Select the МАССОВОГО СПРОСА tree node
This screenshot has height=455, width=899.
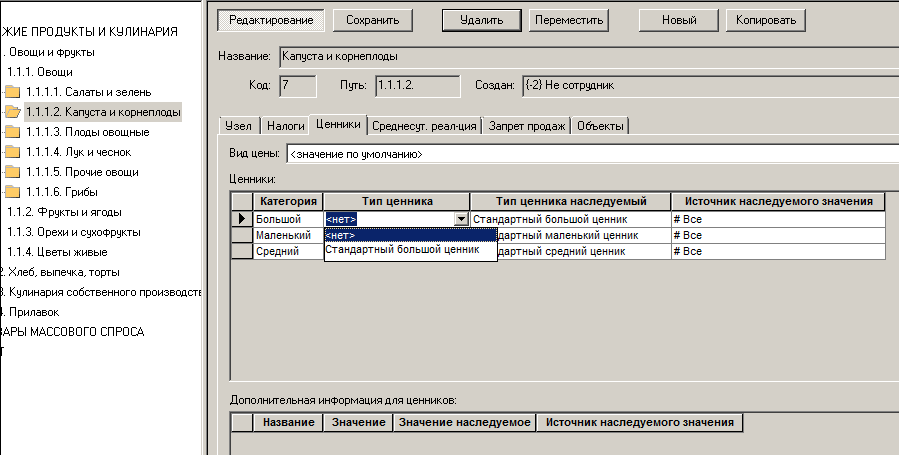coord(72,332)
